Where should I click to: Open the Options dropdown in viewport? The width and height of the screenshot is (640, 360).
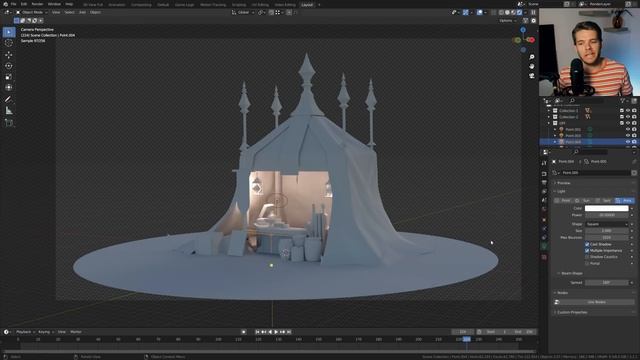click(507, 20)
